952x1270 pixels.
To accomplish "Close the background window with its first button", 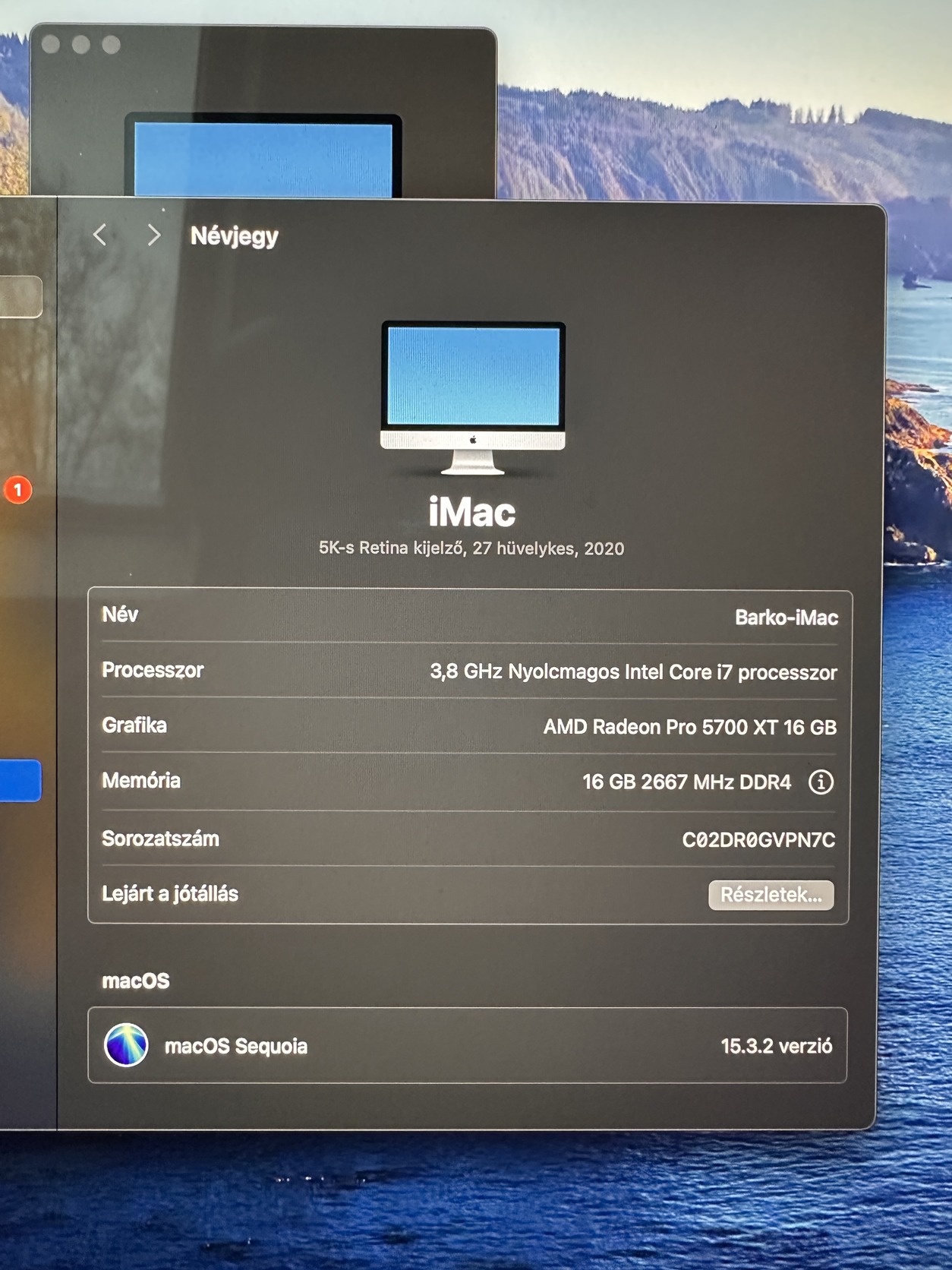I will (52, 44).
